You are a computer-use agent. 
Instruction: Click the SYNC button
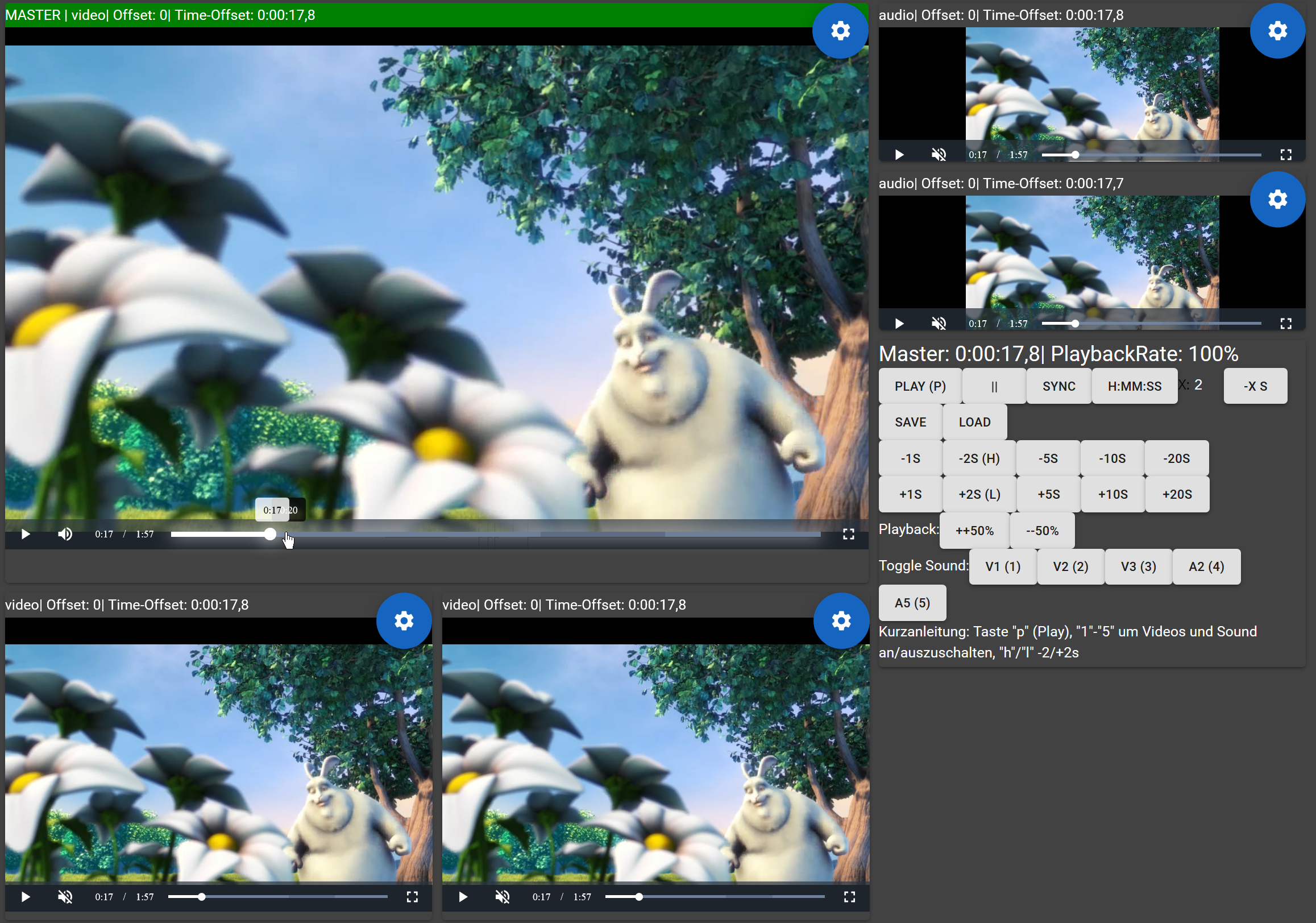click(1058, 386)
